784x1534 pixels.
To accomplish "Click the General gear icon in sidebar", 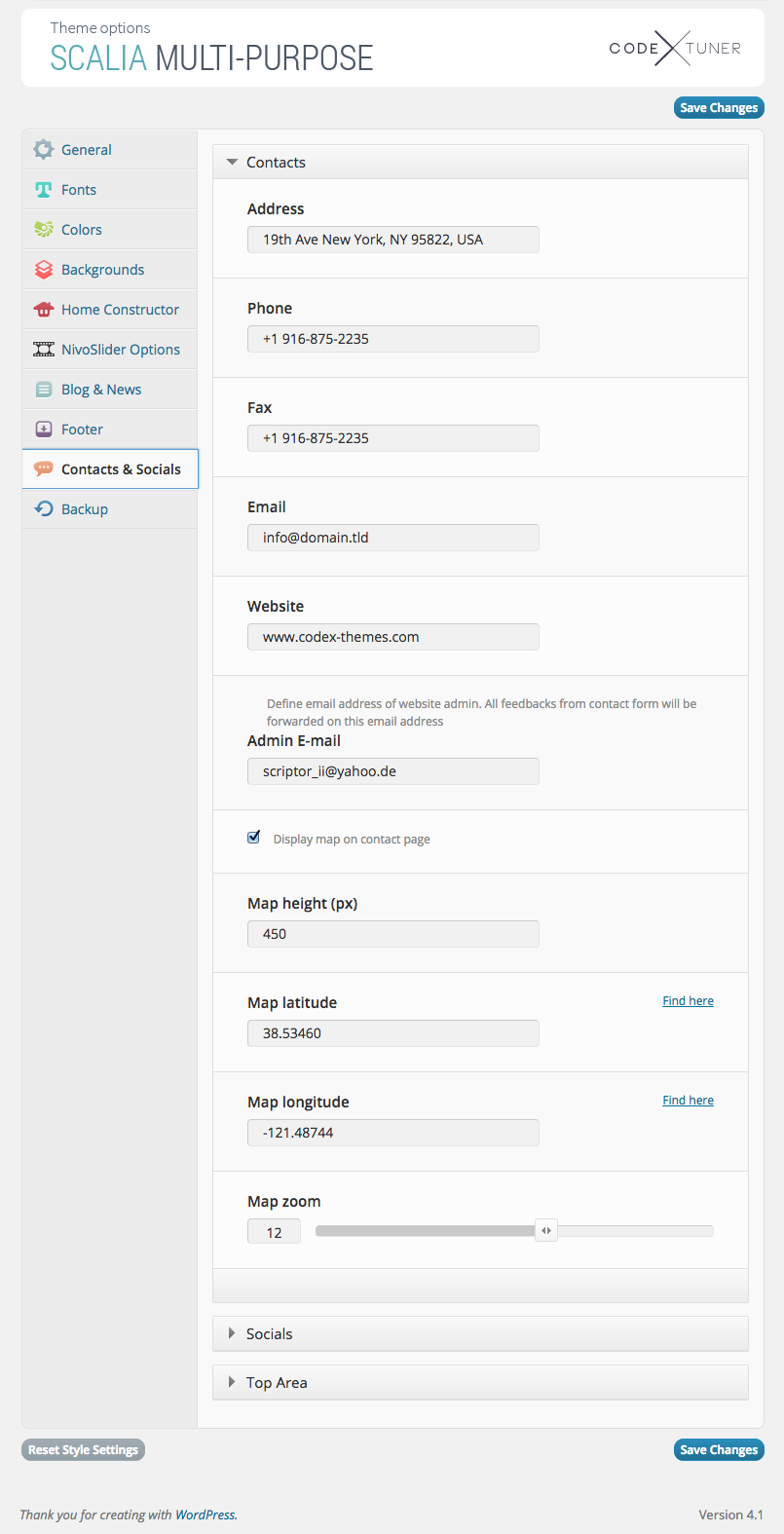I will pyautogui.click(x=43, y=150).
